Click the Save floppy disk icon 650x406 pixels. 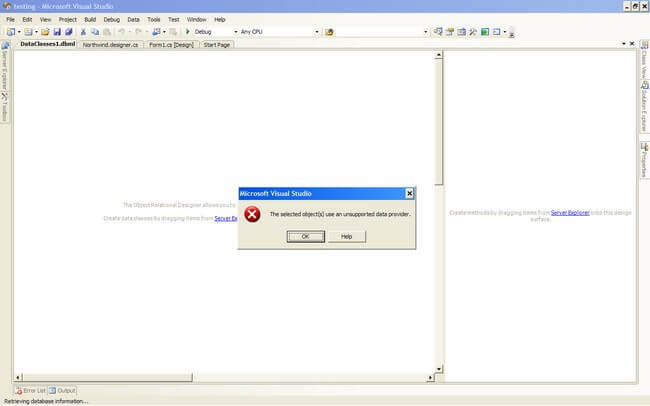click(x=57, y=32)
